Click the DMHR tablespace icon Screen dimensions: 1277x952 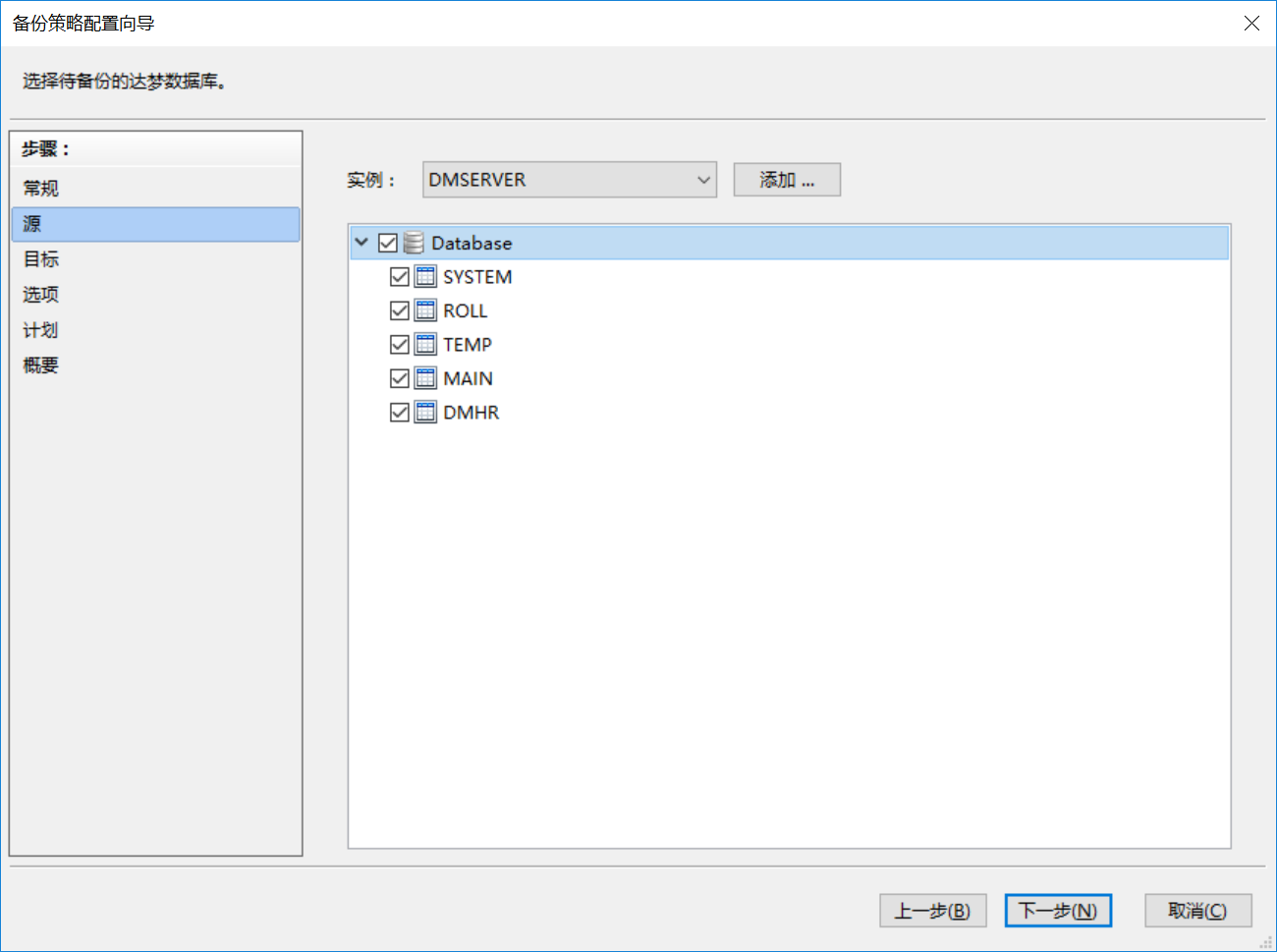pos(425,413)
